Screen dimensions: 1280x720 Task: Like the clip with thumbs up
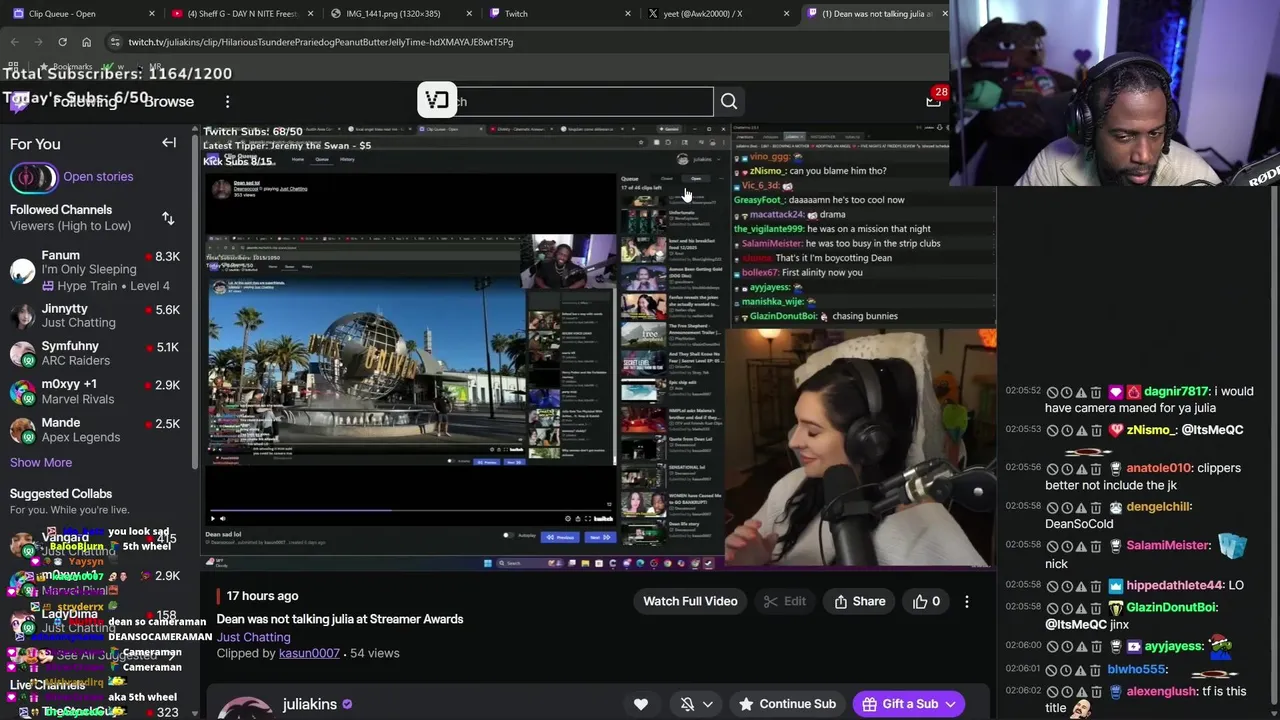(926, 601)
